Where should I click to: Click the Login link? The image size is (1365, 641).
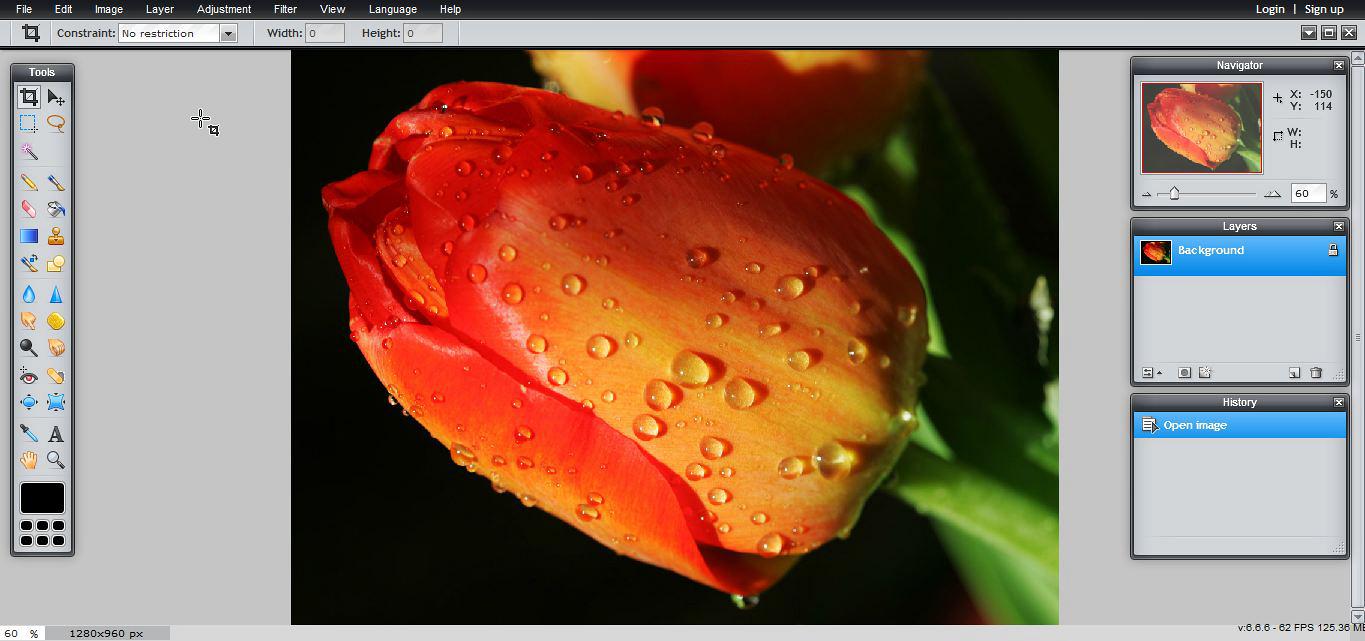pyautogui.click(x=1270, y=9)
